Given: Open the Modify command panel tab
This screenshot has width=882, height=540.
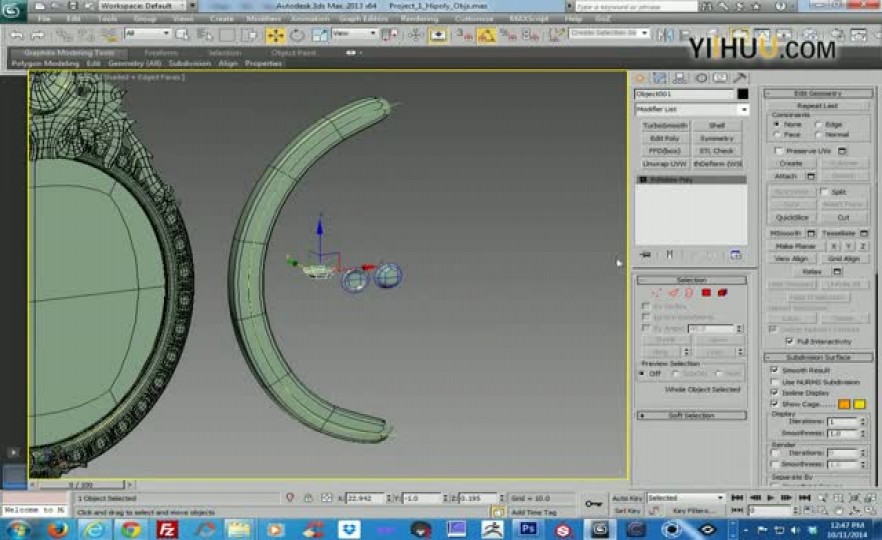Looking at the screenshot, I should click(660, 78).
